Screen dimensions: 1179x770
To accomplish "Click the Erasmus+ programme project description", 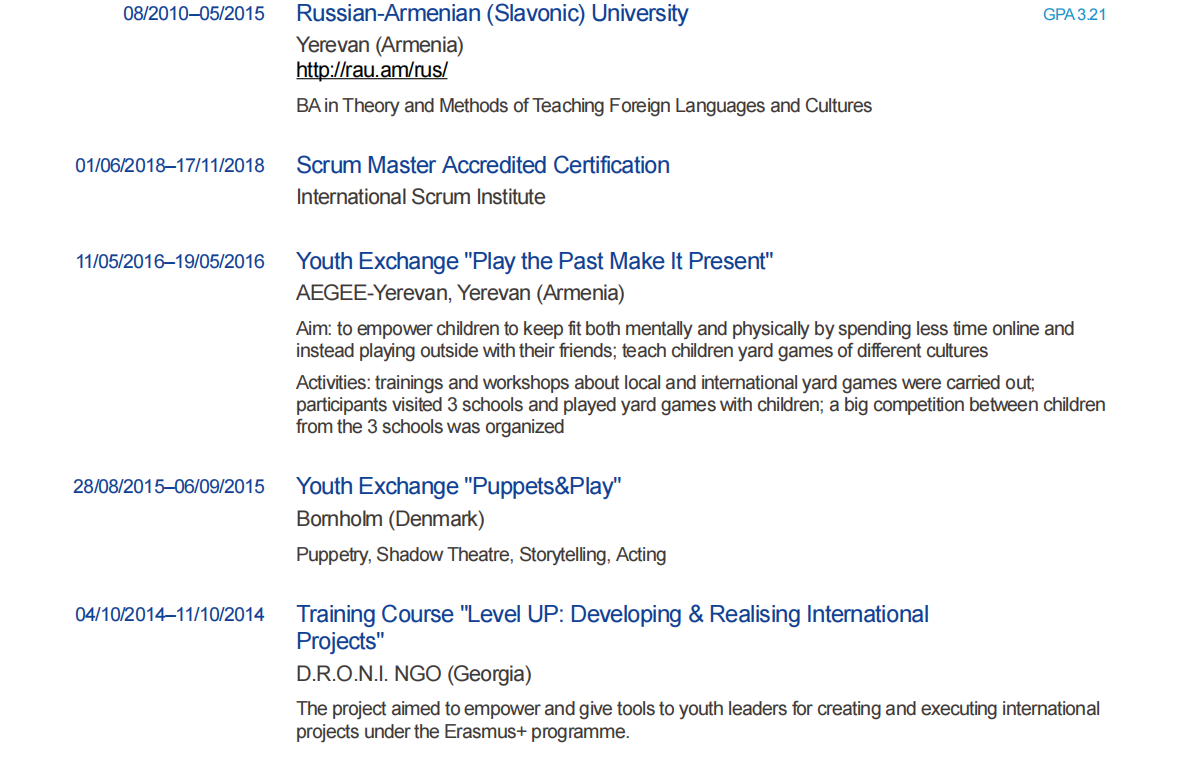I will pos(697,720).
